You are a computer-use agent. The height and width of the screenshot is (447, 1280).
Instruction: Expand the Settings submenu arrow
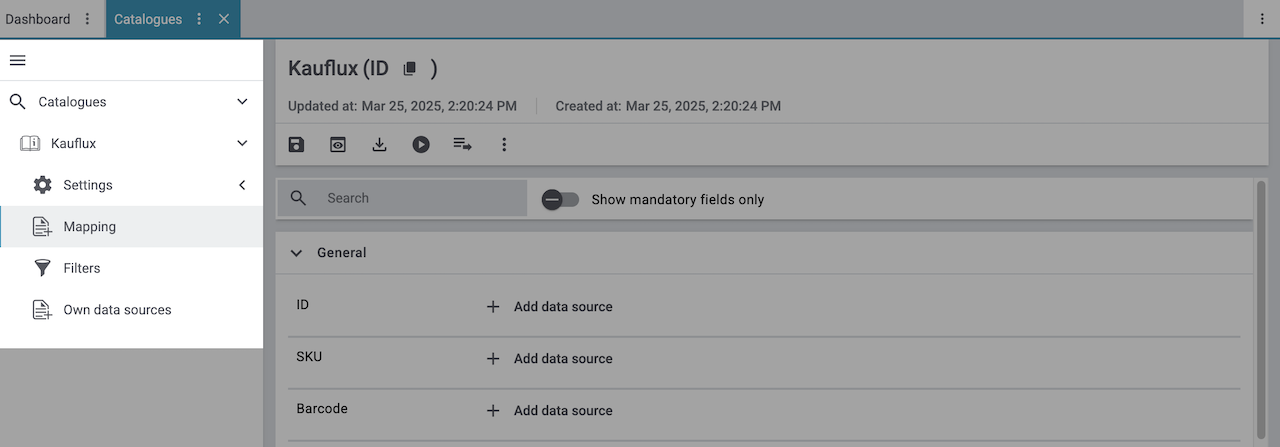242,185
